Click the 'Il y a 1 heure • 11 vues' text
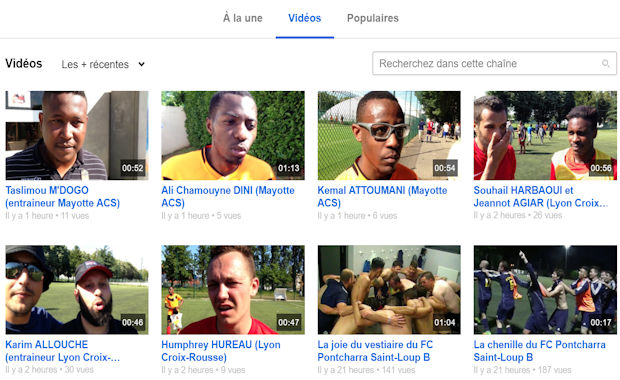The width and height of the screenshot is (620, 380). click(x=47, y=216)
